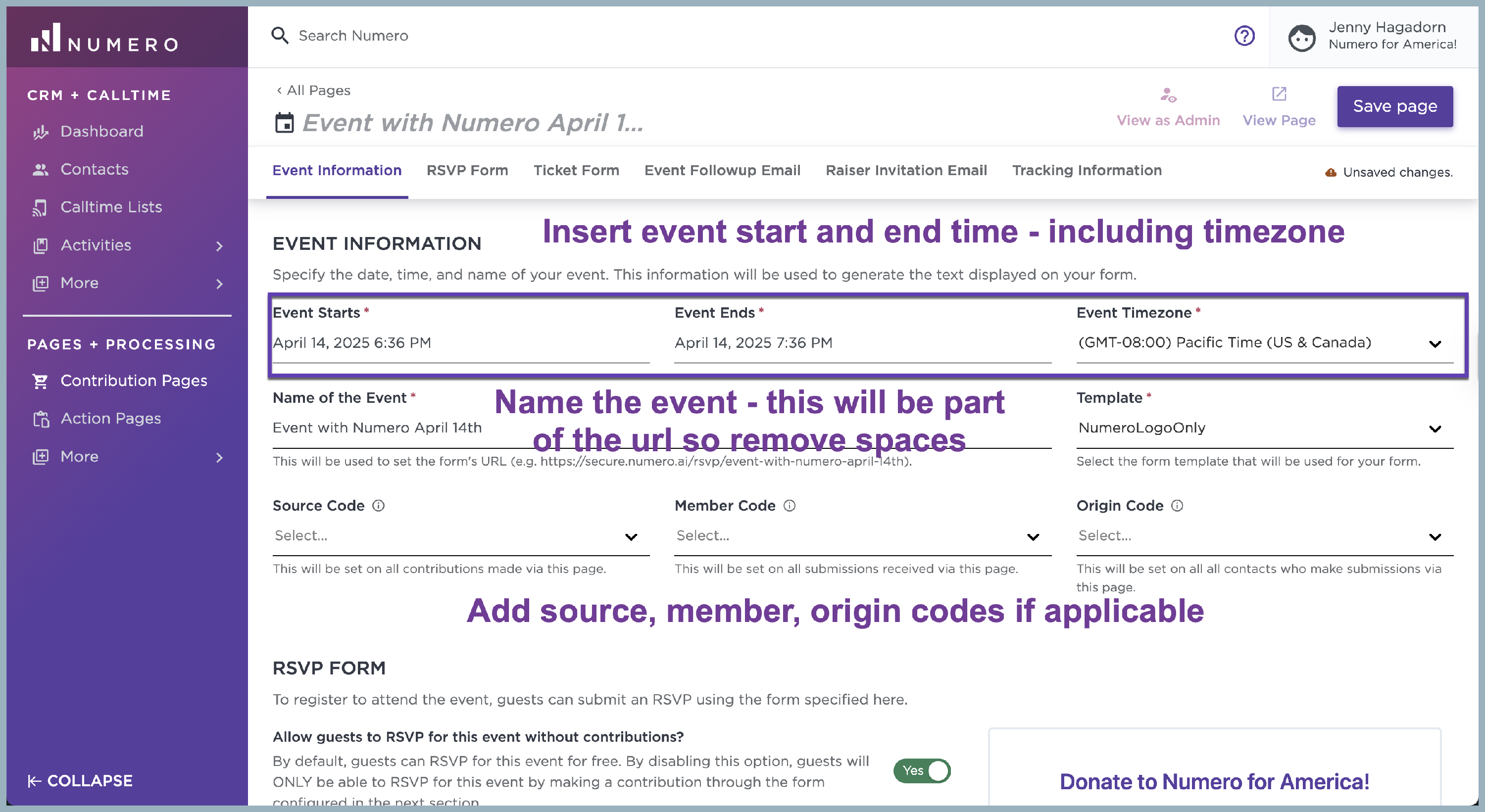Click the Member Code info icon
The image size is (1485, 812).
[x=789, y=505]
